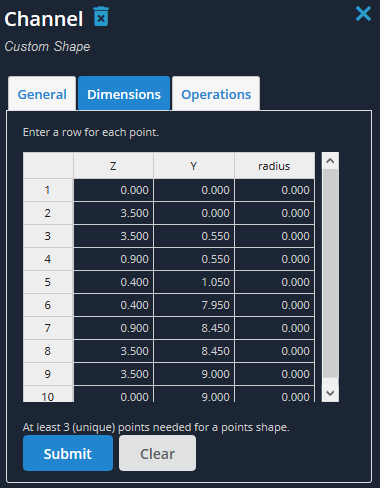
Task: Select the Dimensions tab
Action: coord(124,94)
